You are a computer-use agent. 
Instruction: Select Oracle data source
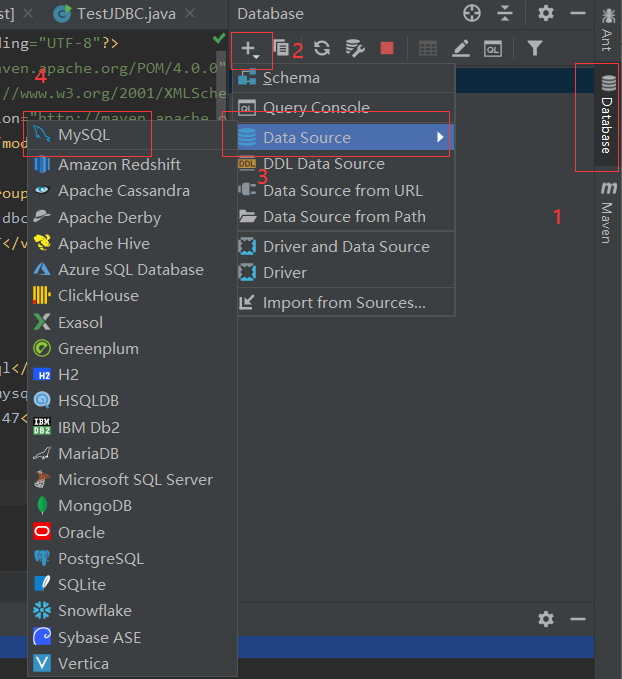(133, 532)
